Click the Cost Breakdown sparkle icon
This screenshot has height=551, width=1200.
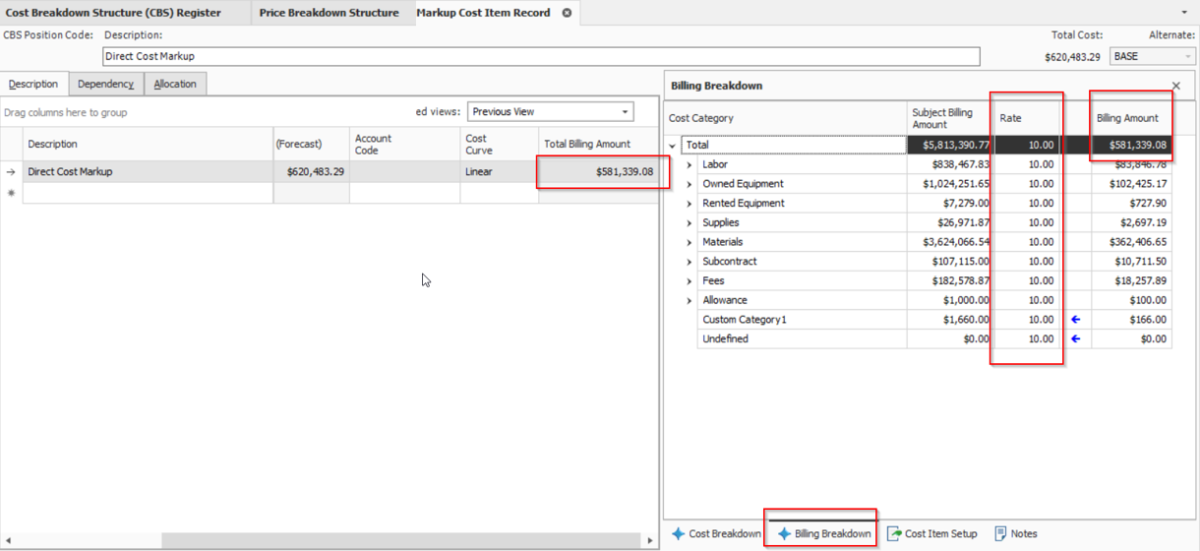678,534
